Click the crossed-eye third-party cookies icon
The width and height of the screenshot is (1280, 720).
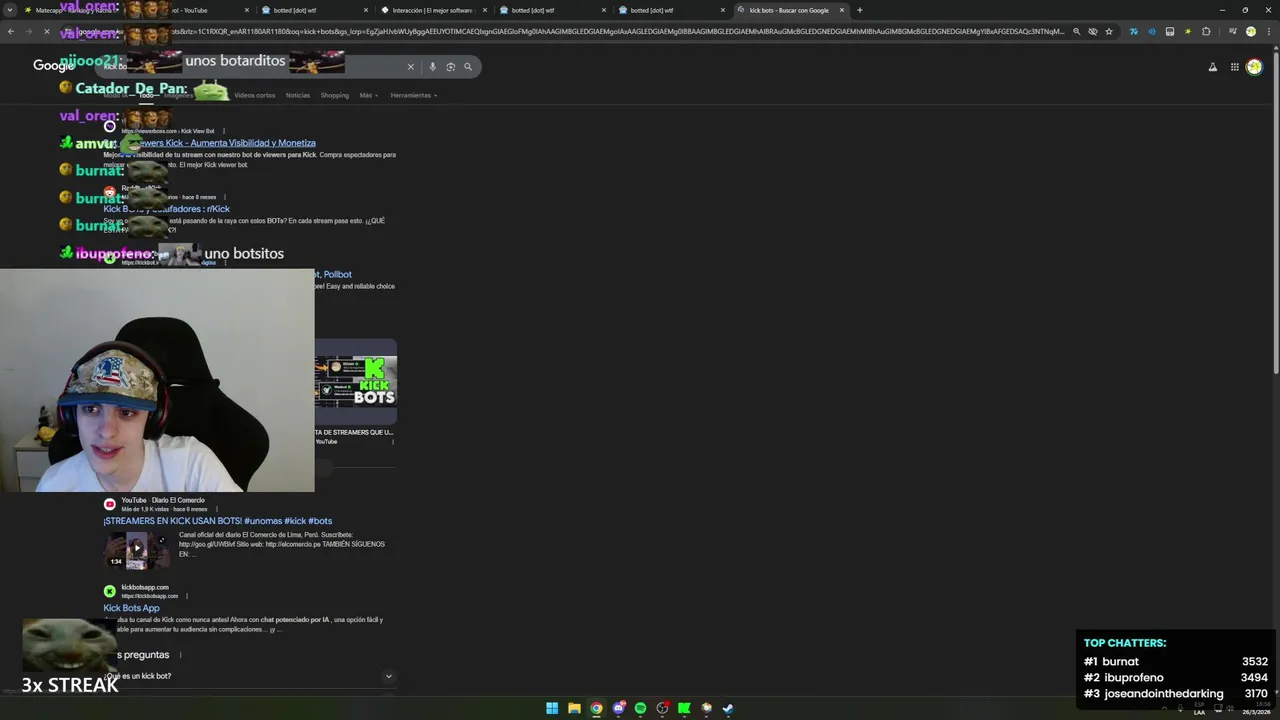(1093, 31)
